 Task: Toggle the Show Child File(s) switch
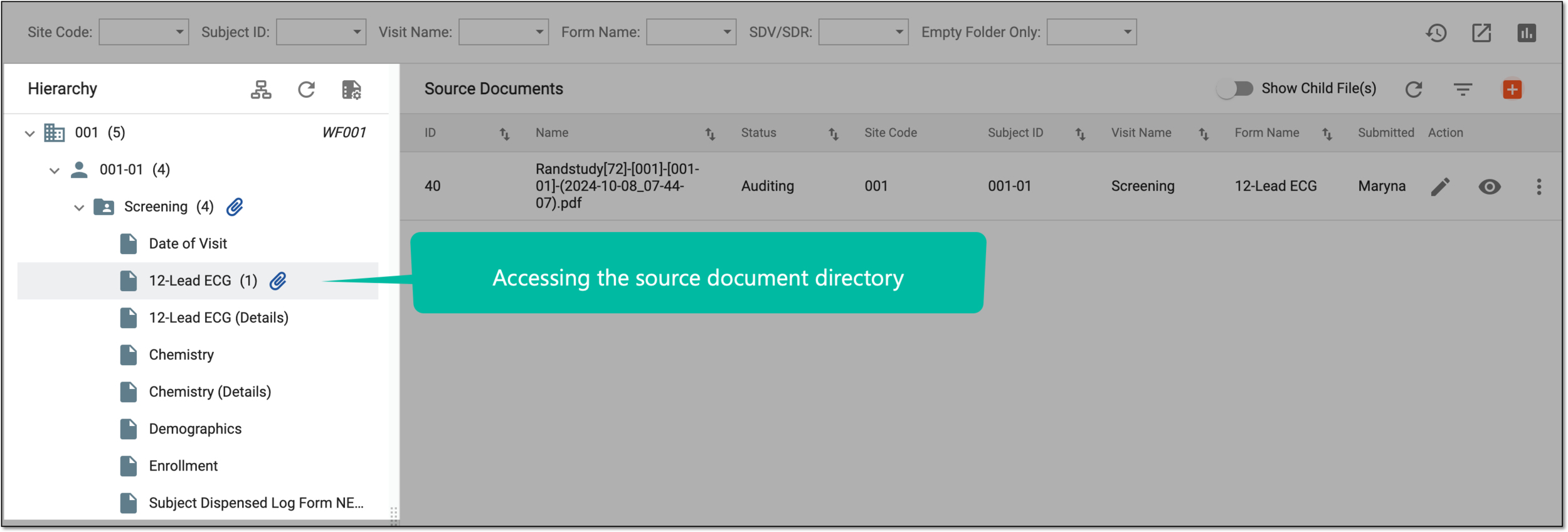point(1234,89)
